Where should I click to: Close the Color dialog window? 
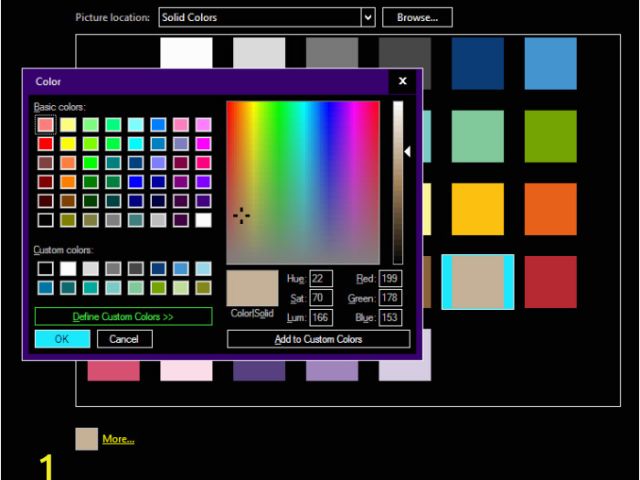pyautogui.click(x=403, y=81)
